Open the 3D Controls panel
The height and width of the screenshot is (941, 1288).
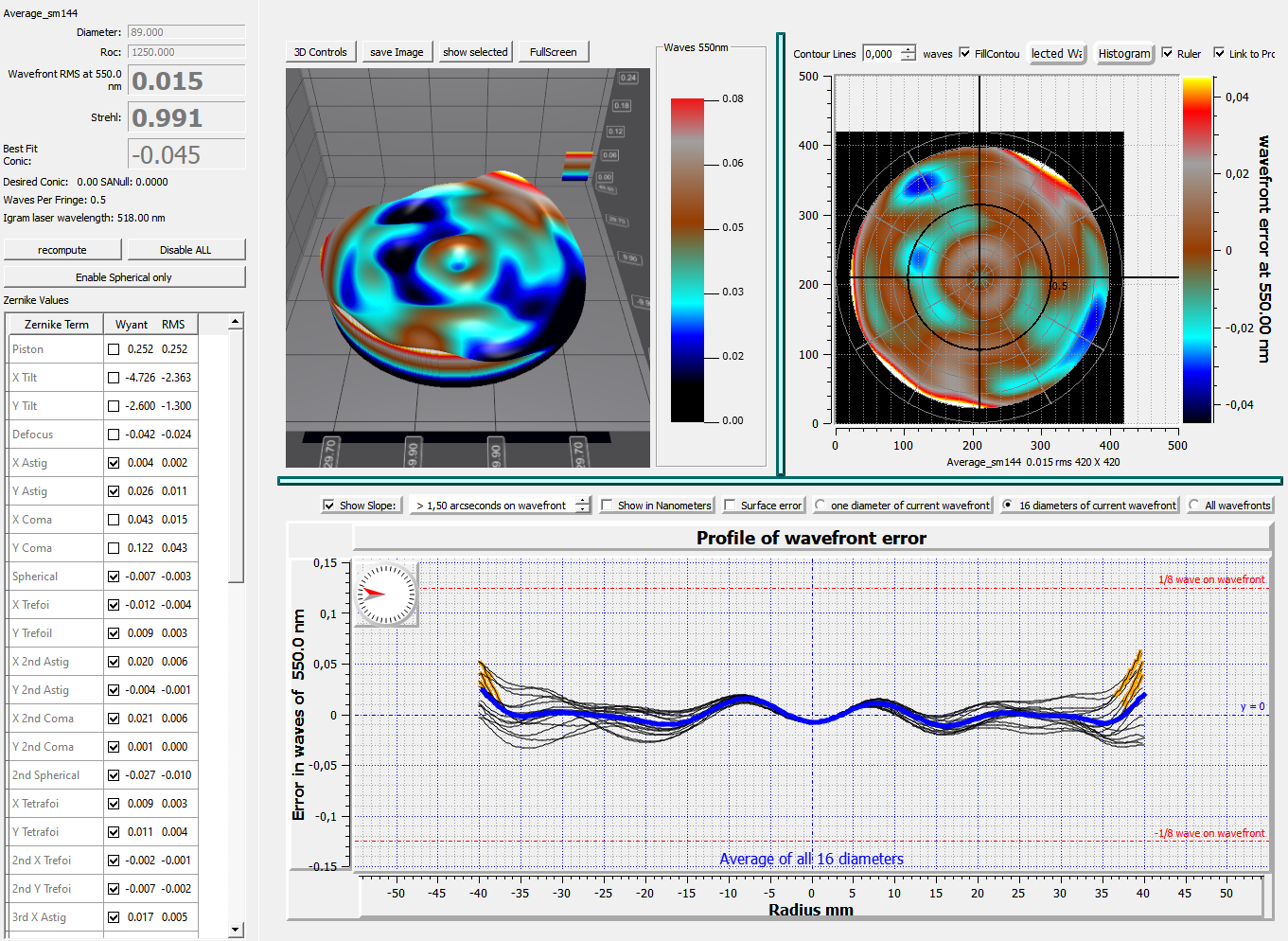[x=321, y=52]
